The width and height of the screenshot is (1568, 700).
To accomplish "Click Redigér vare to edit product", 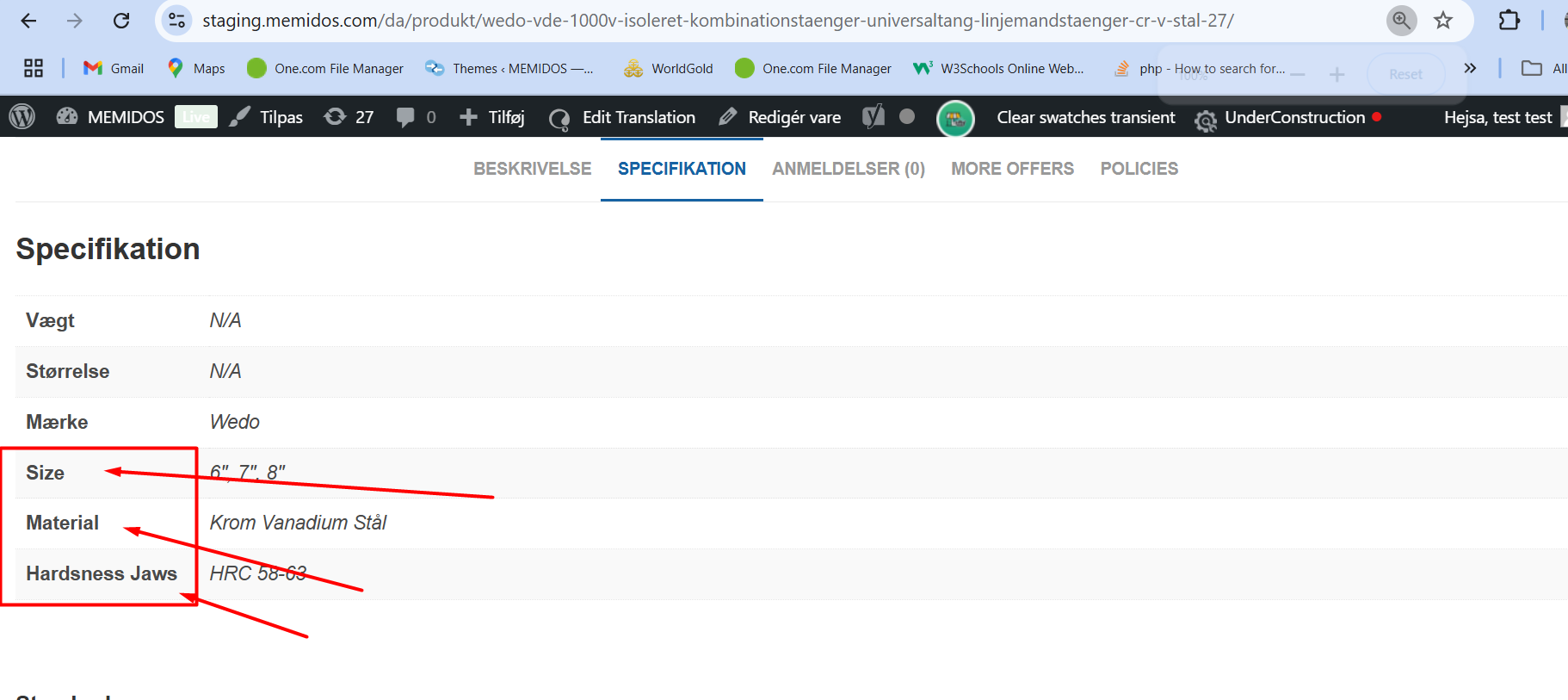I will click(780, 117).
